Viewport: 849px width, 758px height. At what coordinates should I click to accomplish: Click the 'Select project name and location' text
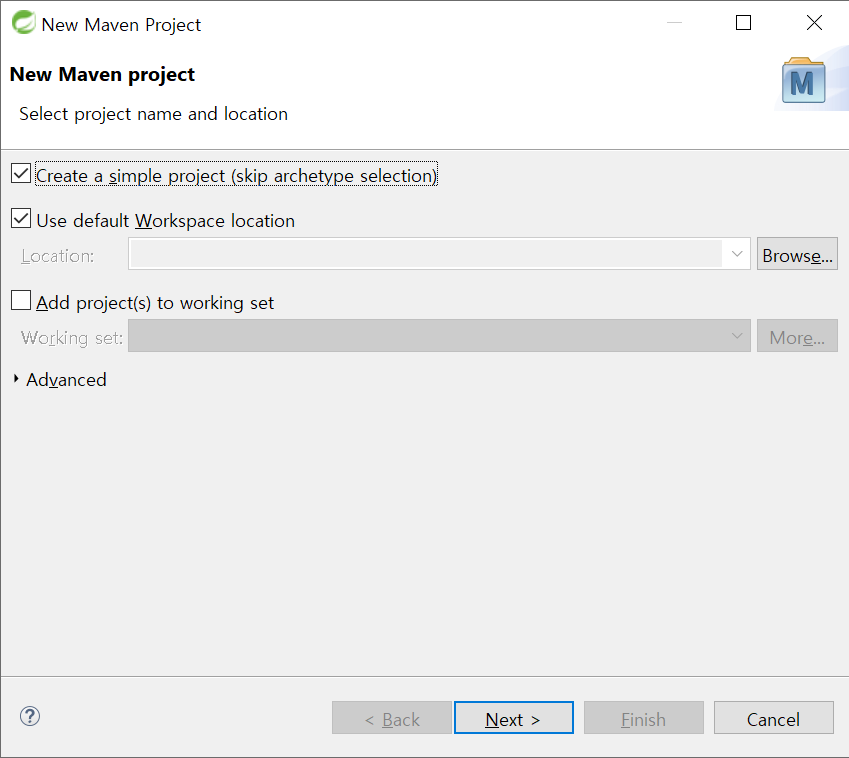pyautogui.click(x=153, y=114)
